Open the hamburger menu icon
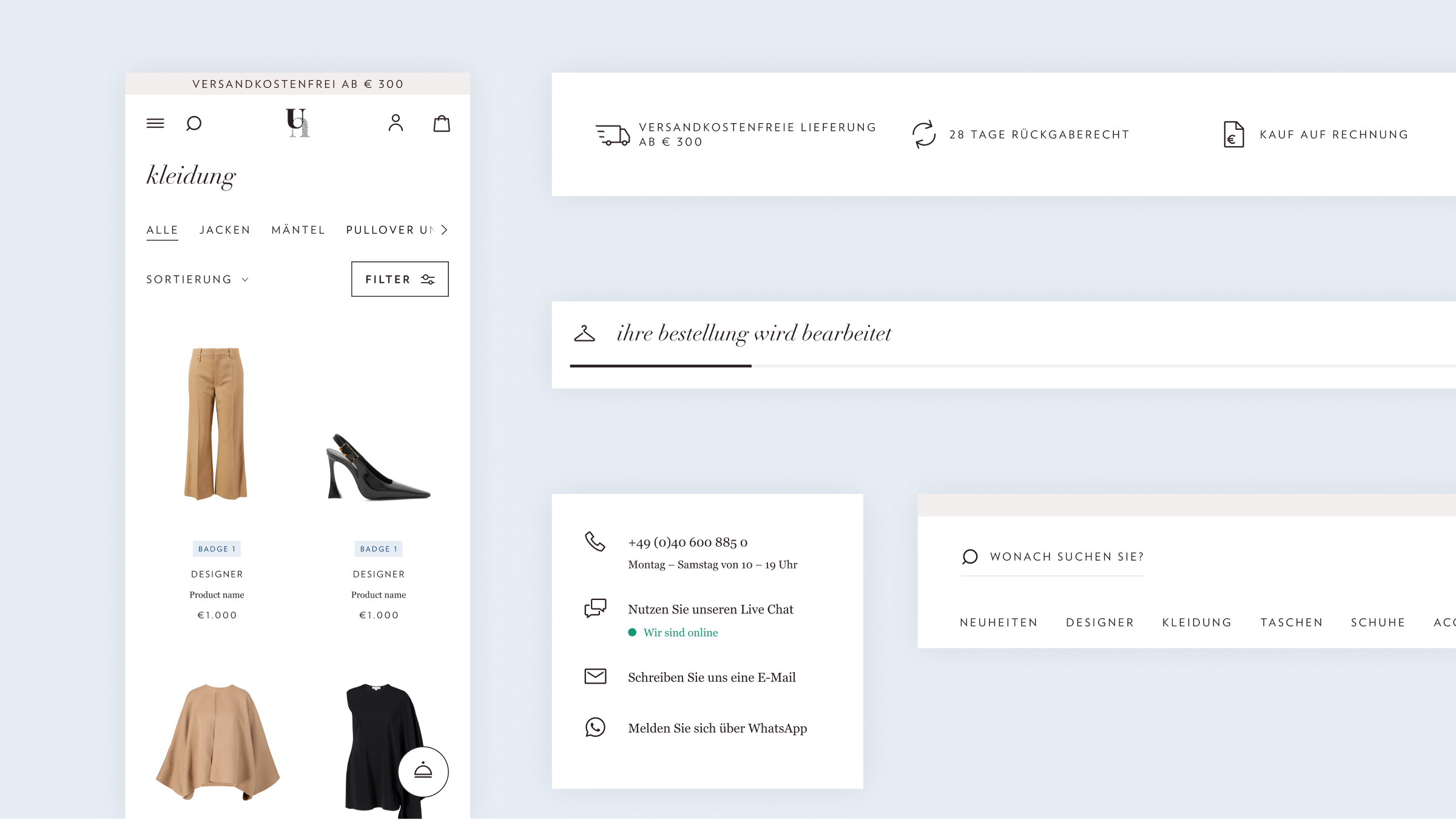This screenshot has height=819, width=1456. click(x=155, y=123)
